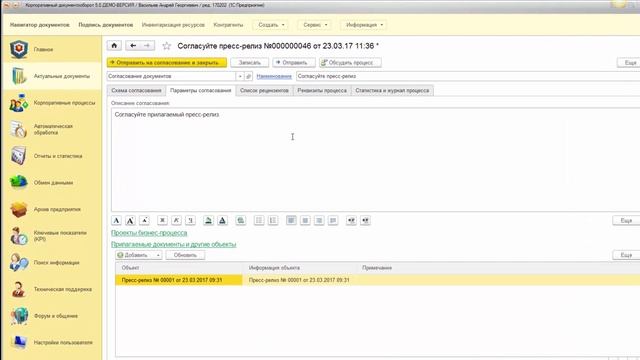Expand the Информация menu
The image size is (640, 360).
click(x=364, y=25)
